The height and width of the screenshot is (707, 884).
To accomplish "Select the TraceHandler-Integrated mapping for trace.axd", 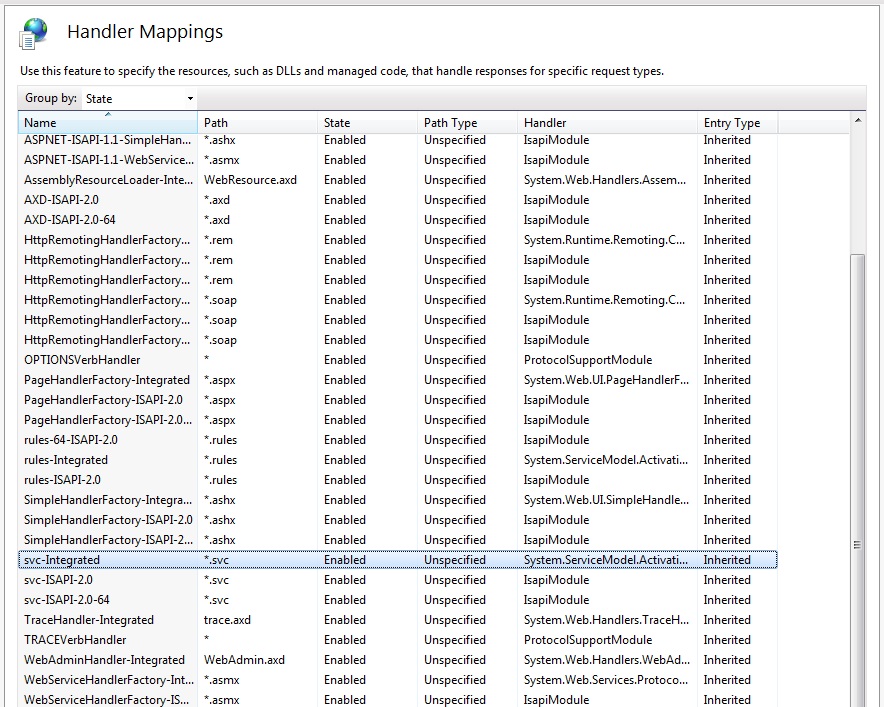I will point(120,620).
